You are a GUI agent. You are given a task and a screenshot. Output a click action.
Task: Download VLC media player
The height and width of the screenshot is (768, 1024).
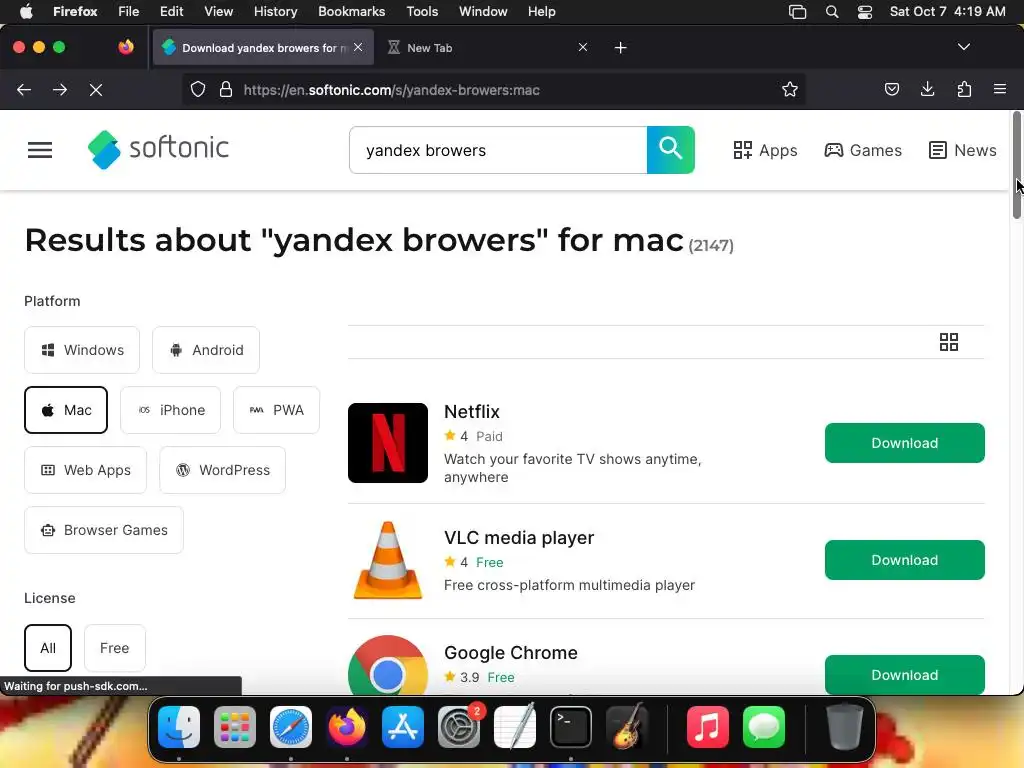pyautogui.click(x=904, y=560)
